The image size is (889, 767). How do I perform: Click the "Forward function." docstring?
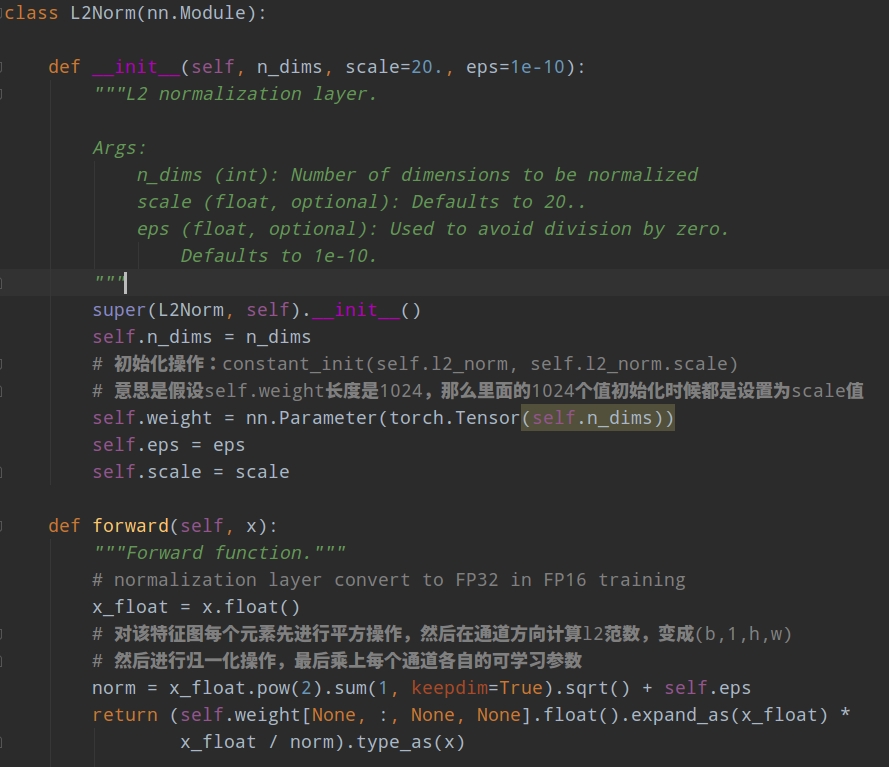220,553
